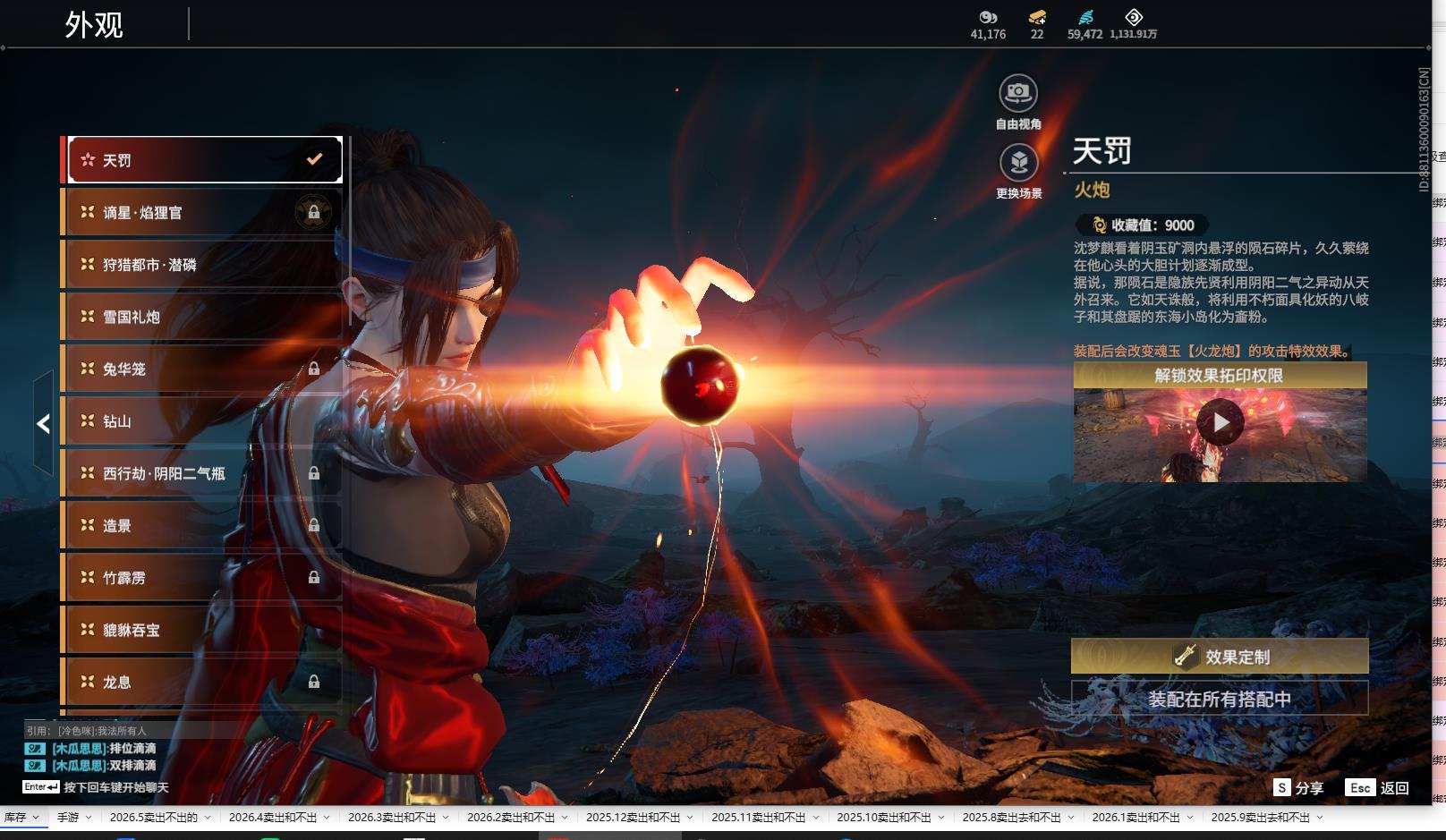The image size is (1446, 840).
Task: Click the skin icon beside 狩猎都市·潜磷
Action: coord(88,264)
